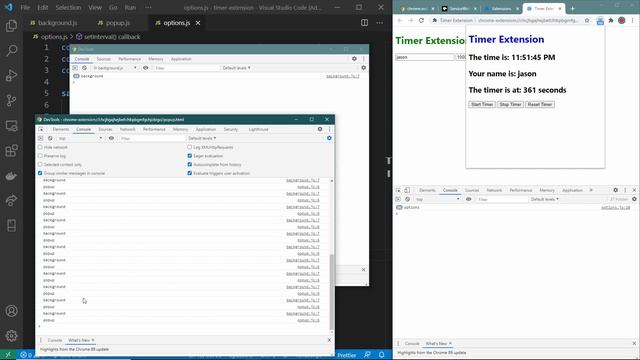Image resolution: width=640 pixels, height=360 pixels.
Task: Open top context dropdown in docked DevTools
Action: (x=437, y=199)
